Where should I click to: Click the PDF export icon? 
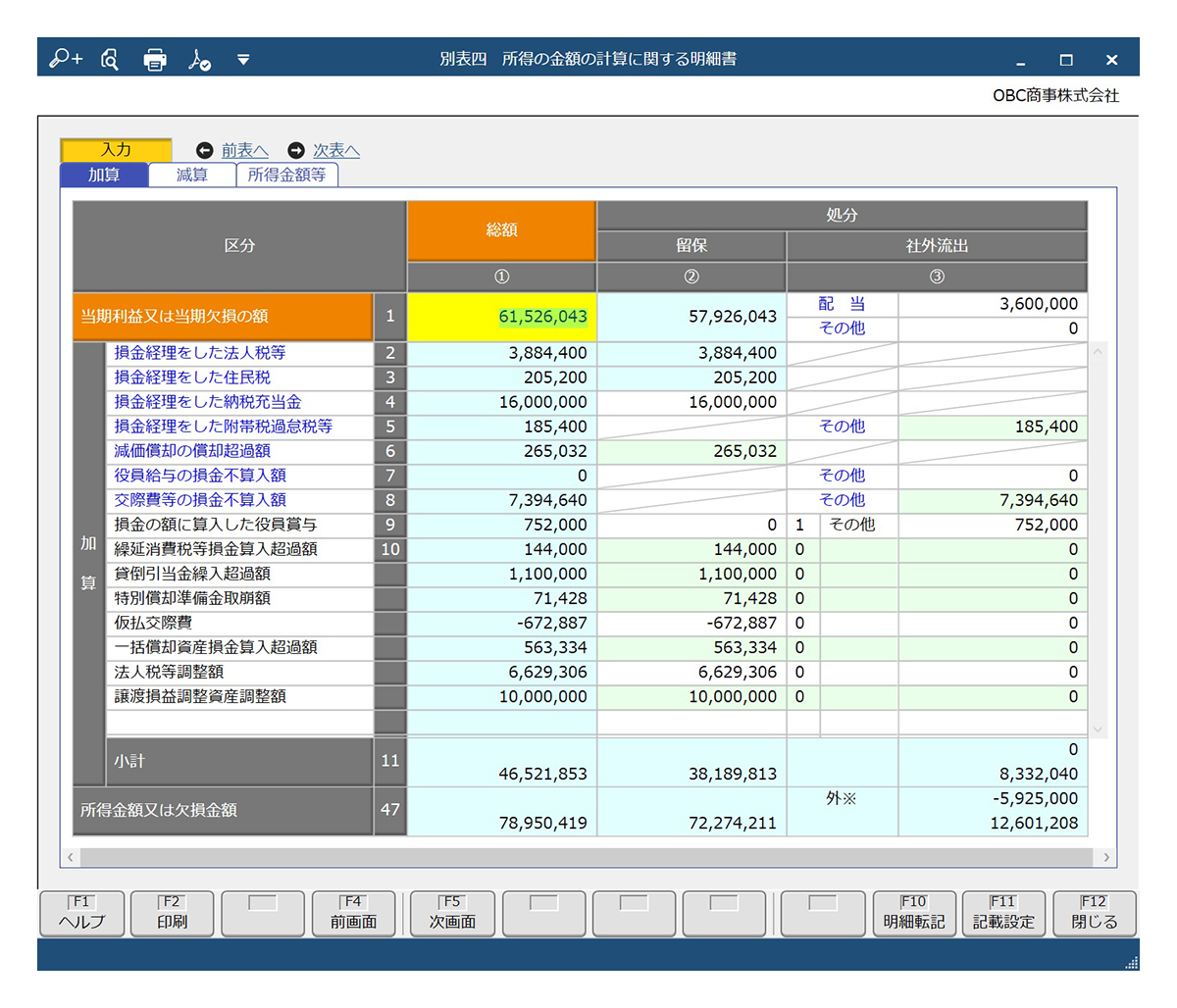[200, 60]
